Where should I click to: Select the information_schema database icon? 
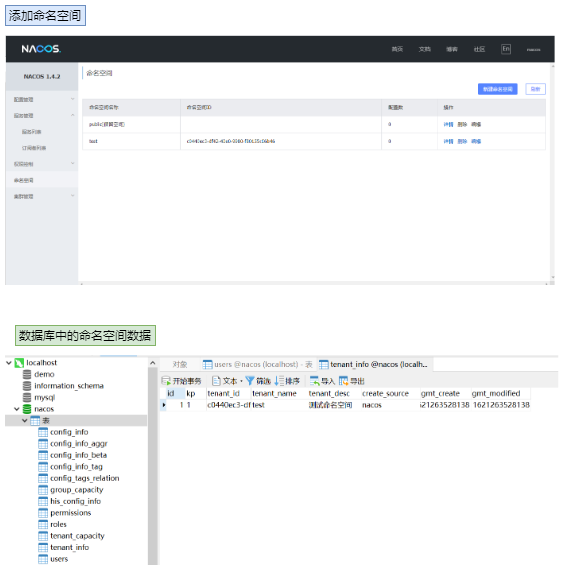point(27,386)
